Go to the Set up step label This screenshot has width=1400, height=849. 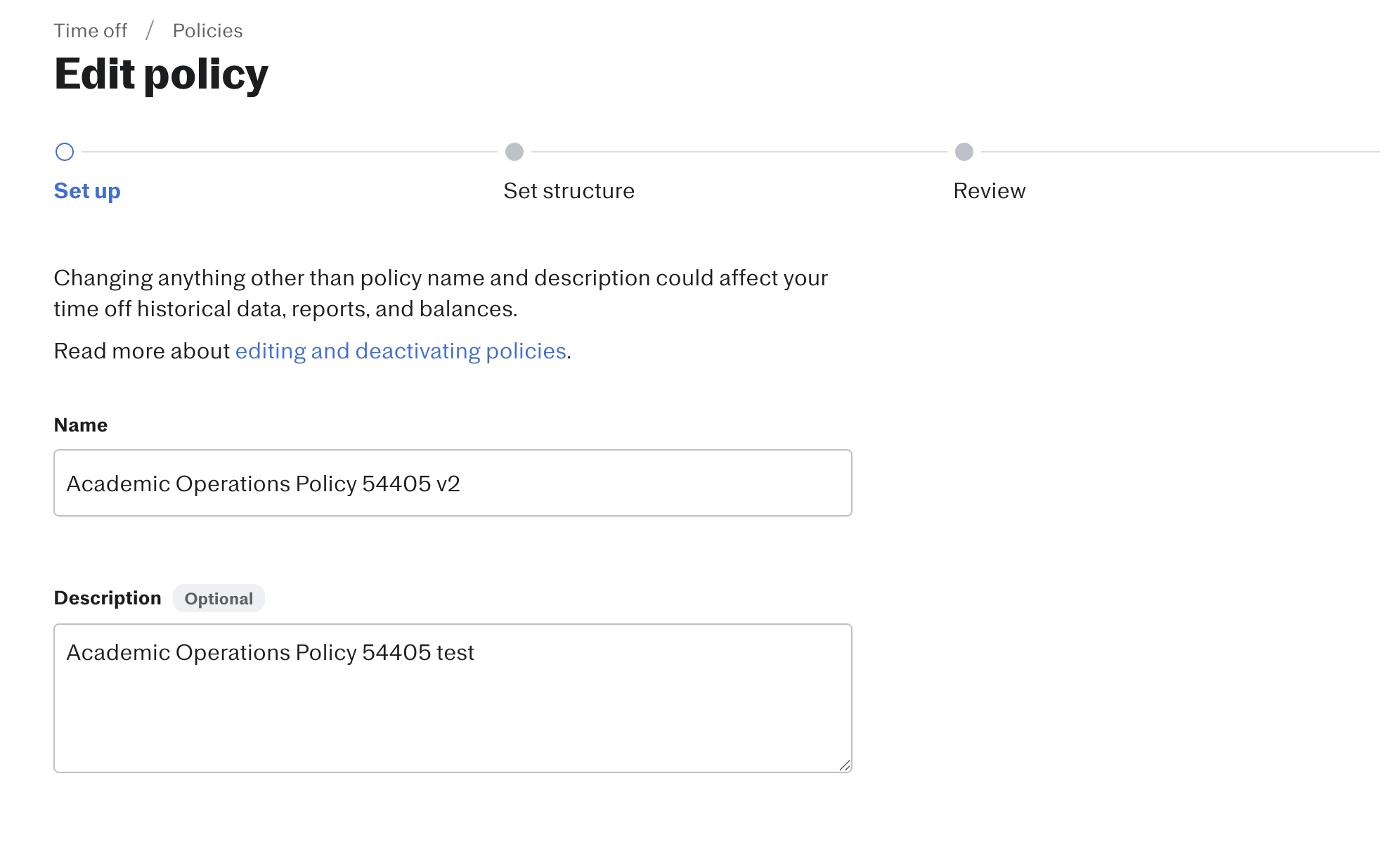point(87,191)
